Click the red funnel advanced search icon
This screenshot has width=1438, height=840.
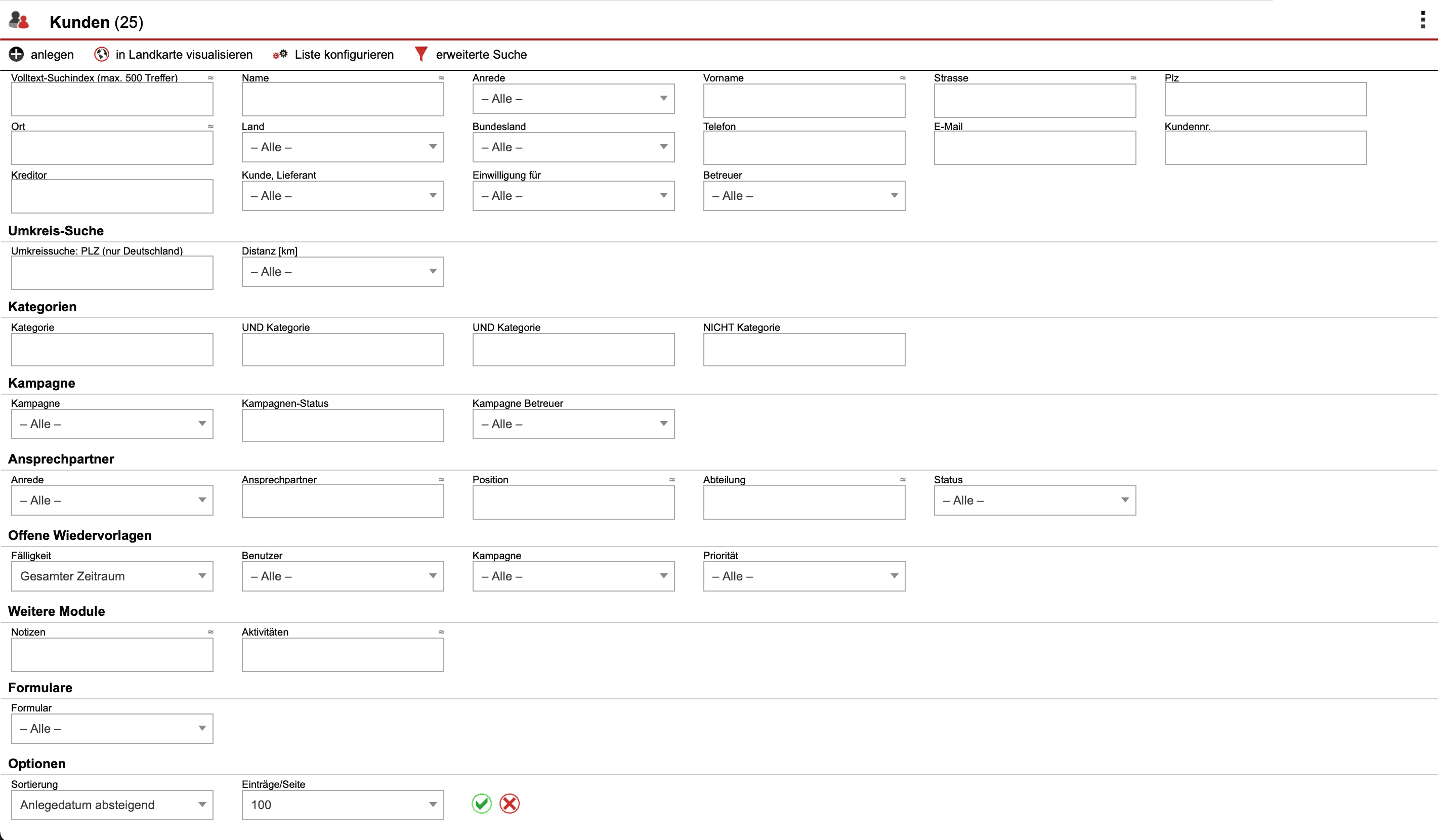tap(421, 54)
